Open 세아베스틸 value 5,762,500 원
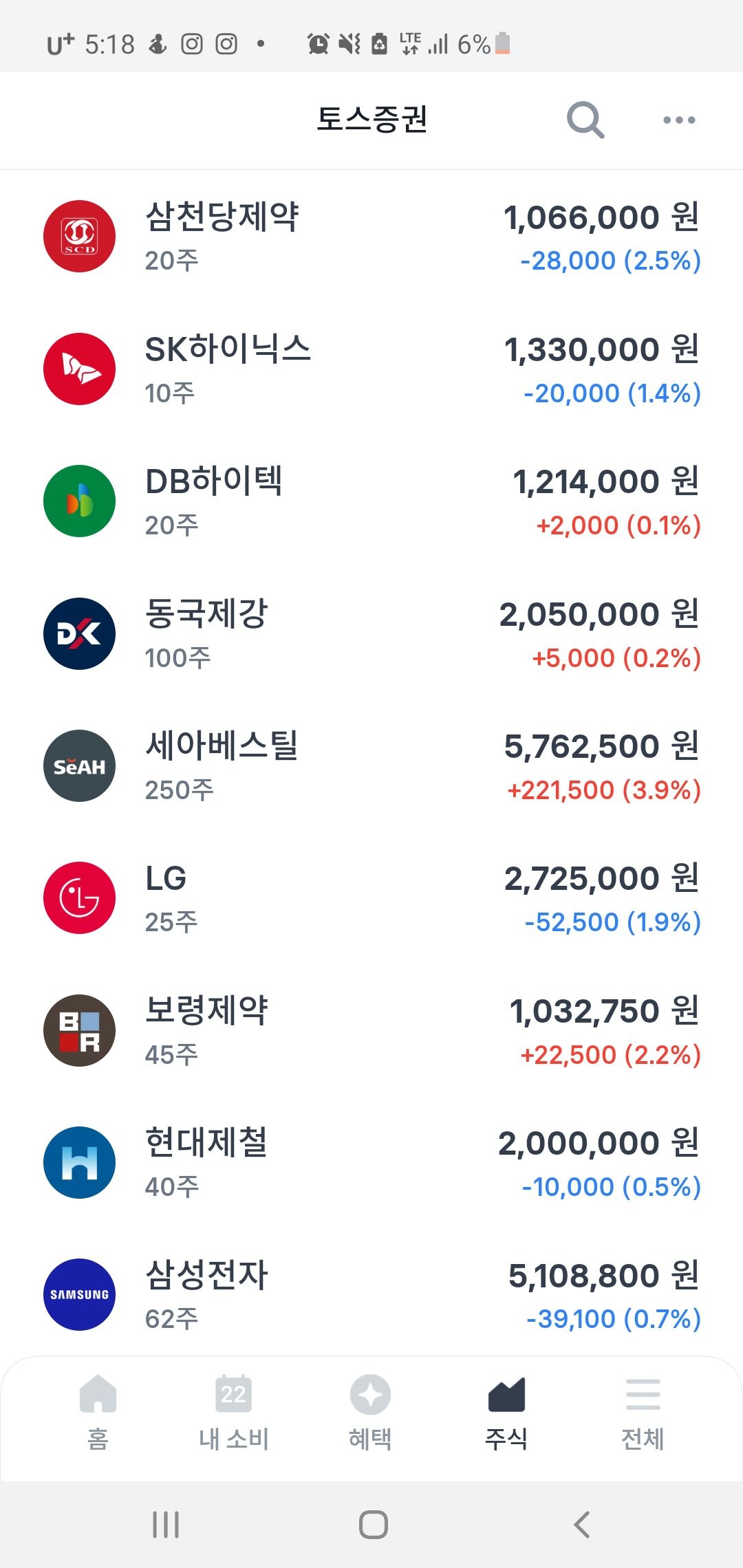Viewport: 743px width, 1568px height. tap(601, 746)
